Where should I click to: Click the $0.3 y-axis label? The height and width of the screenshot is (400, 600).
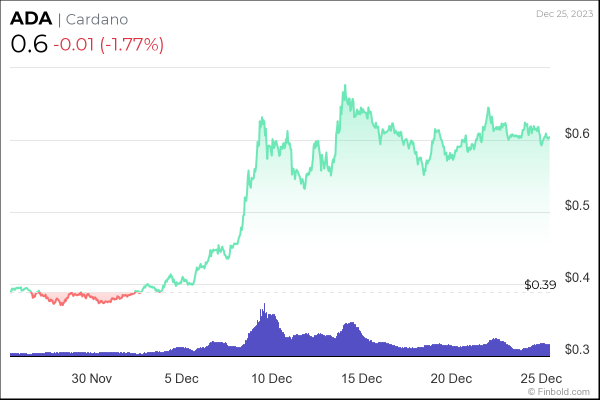pyautogui.click(x=577, y=349)
